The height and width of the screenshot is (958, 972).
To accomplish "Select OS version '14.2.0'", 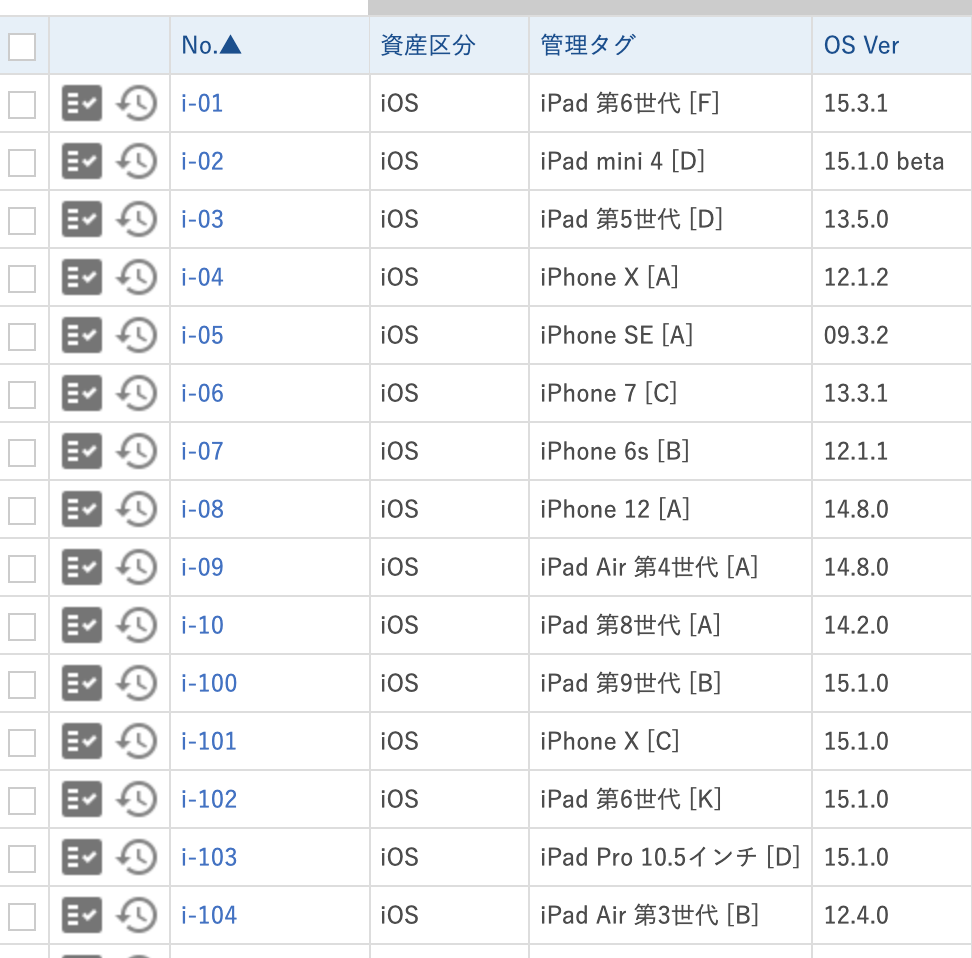I will point(855,625).
